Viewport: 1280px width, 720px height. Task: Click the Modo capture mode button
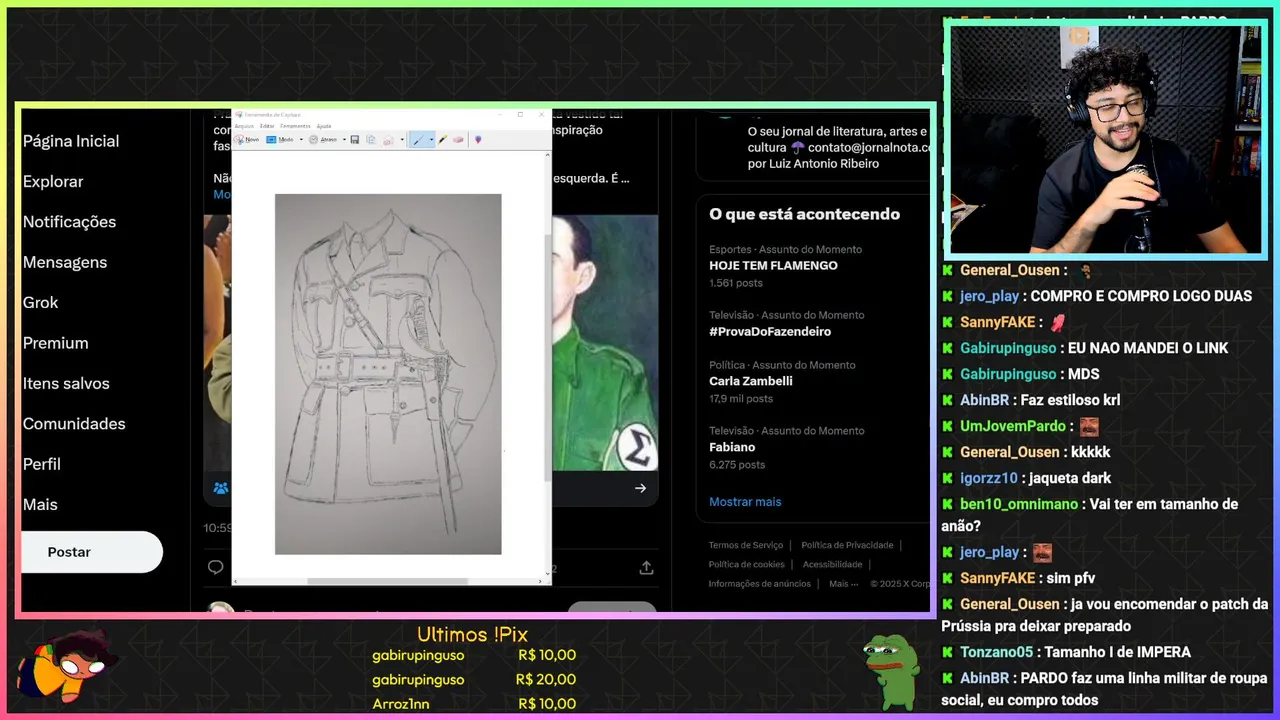click(279, 140)
